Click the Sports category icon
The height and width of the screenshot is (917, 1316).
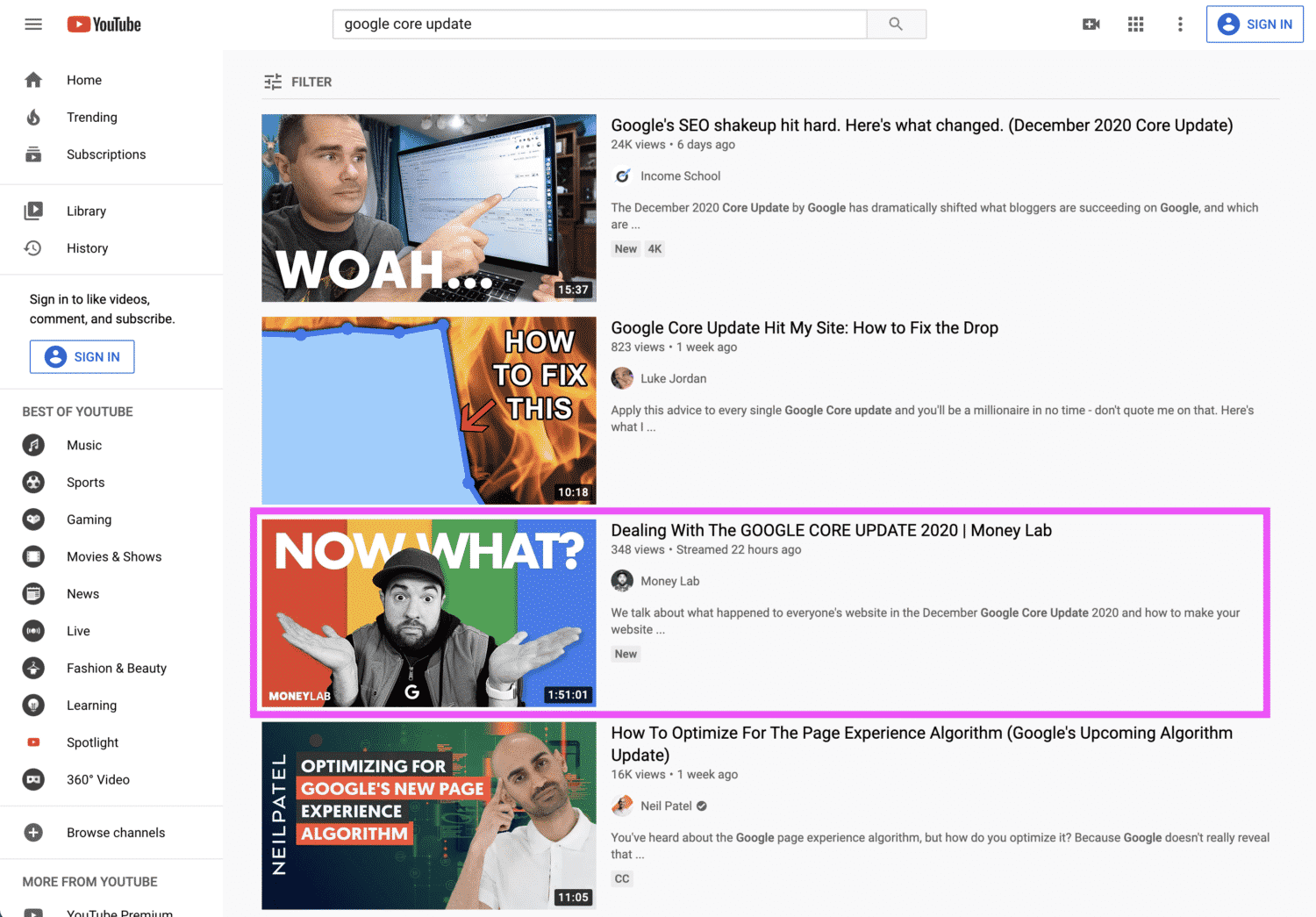point(33,482)
